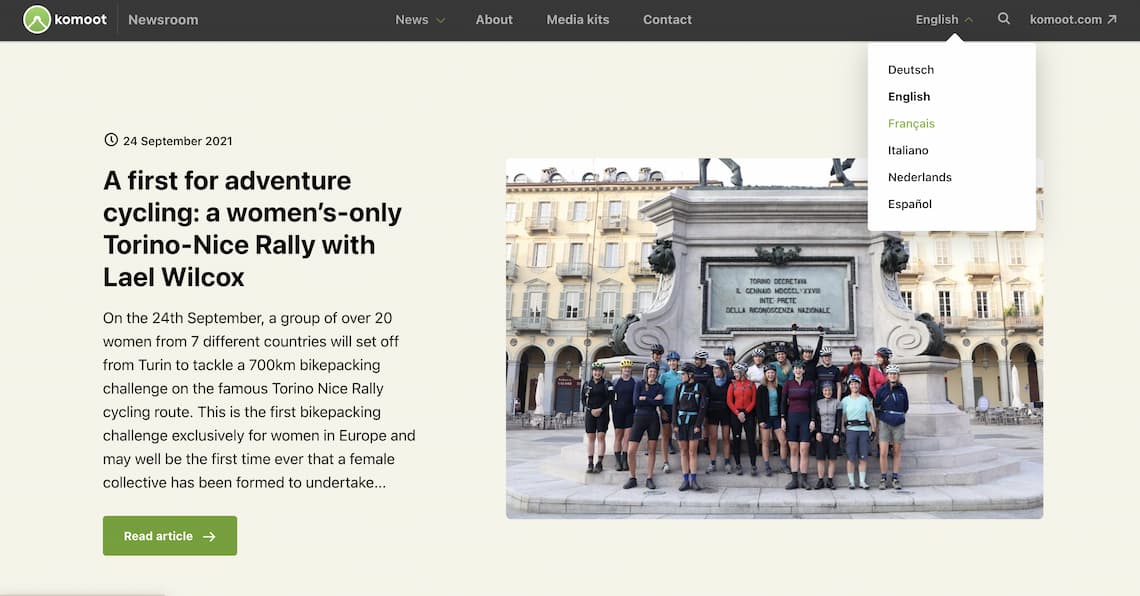Go to the About page

[x=494, y=20]
